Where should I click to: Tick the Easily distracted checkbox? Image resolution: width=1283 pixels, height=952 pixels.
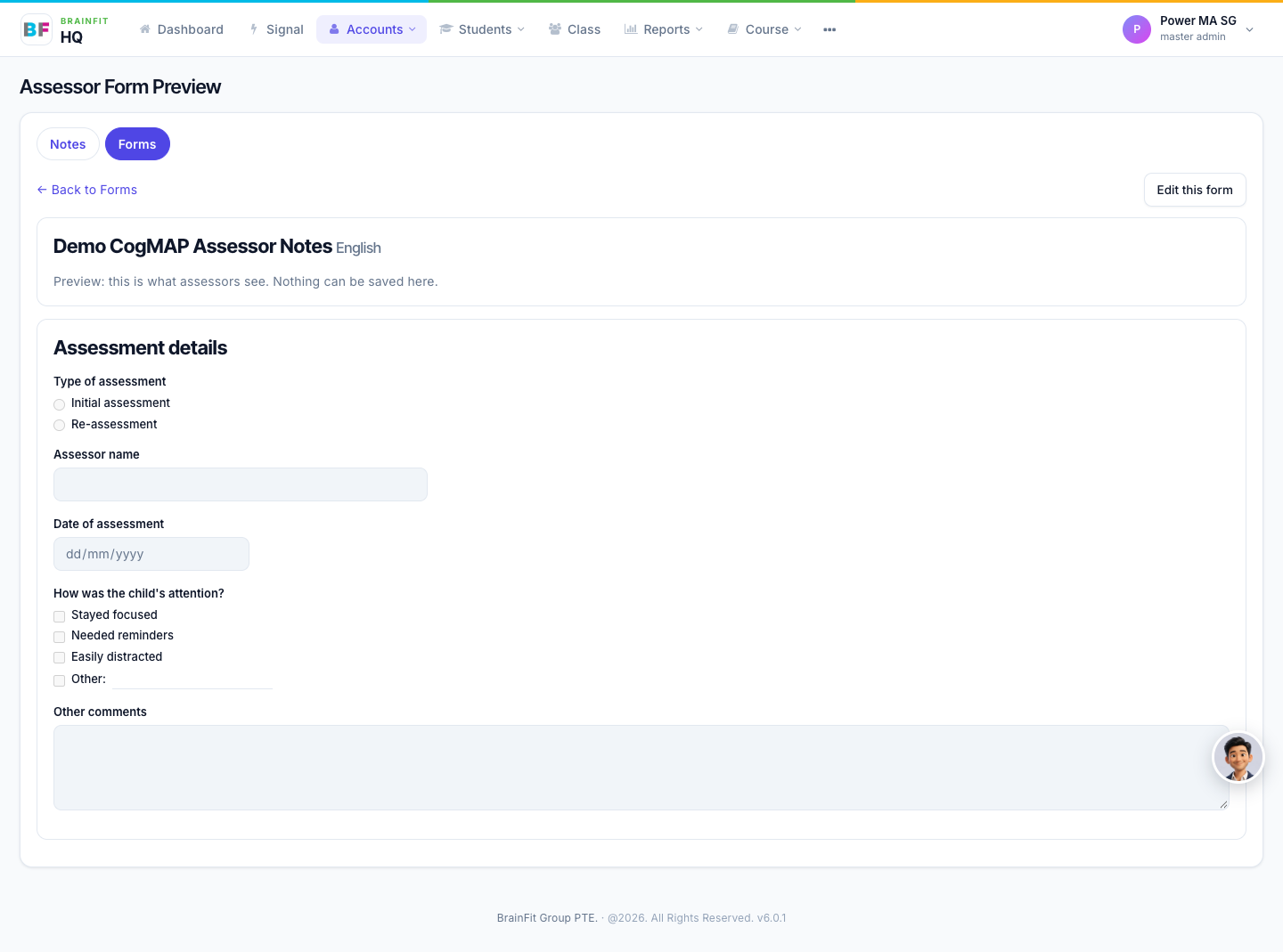[x=60, y=658]
